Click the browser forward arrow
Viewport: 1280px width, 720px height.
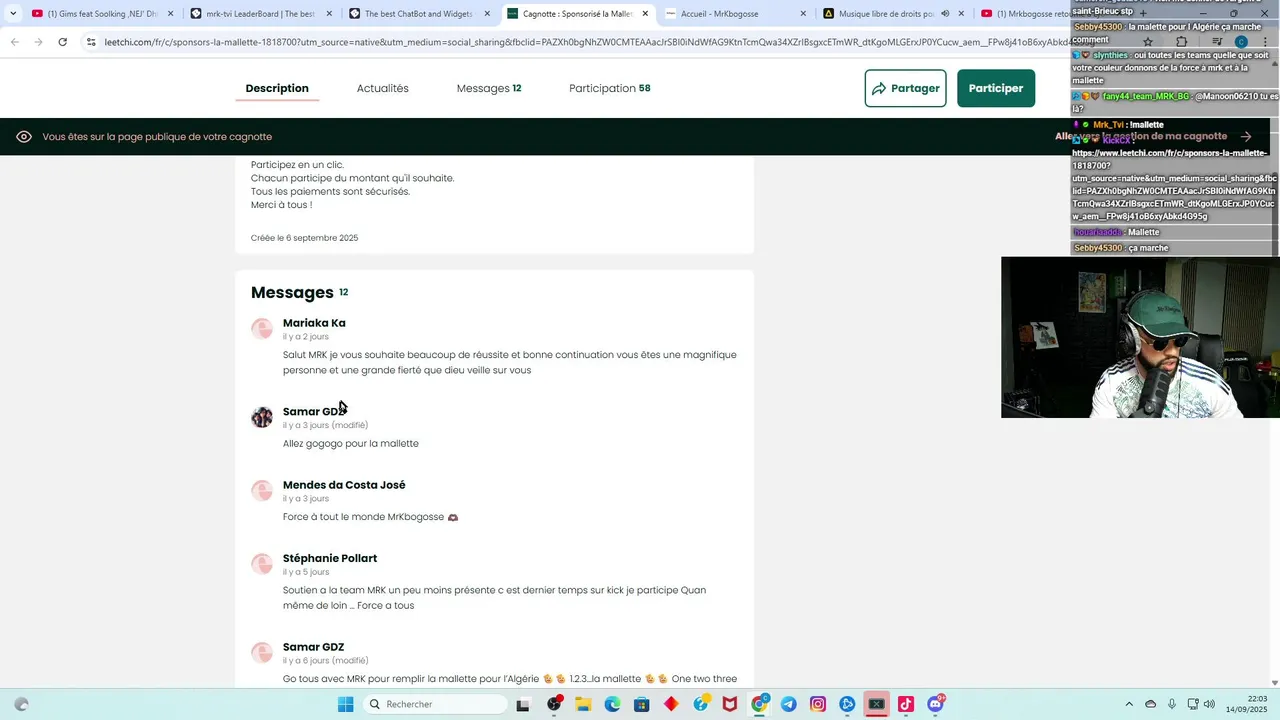coord(38,42)
